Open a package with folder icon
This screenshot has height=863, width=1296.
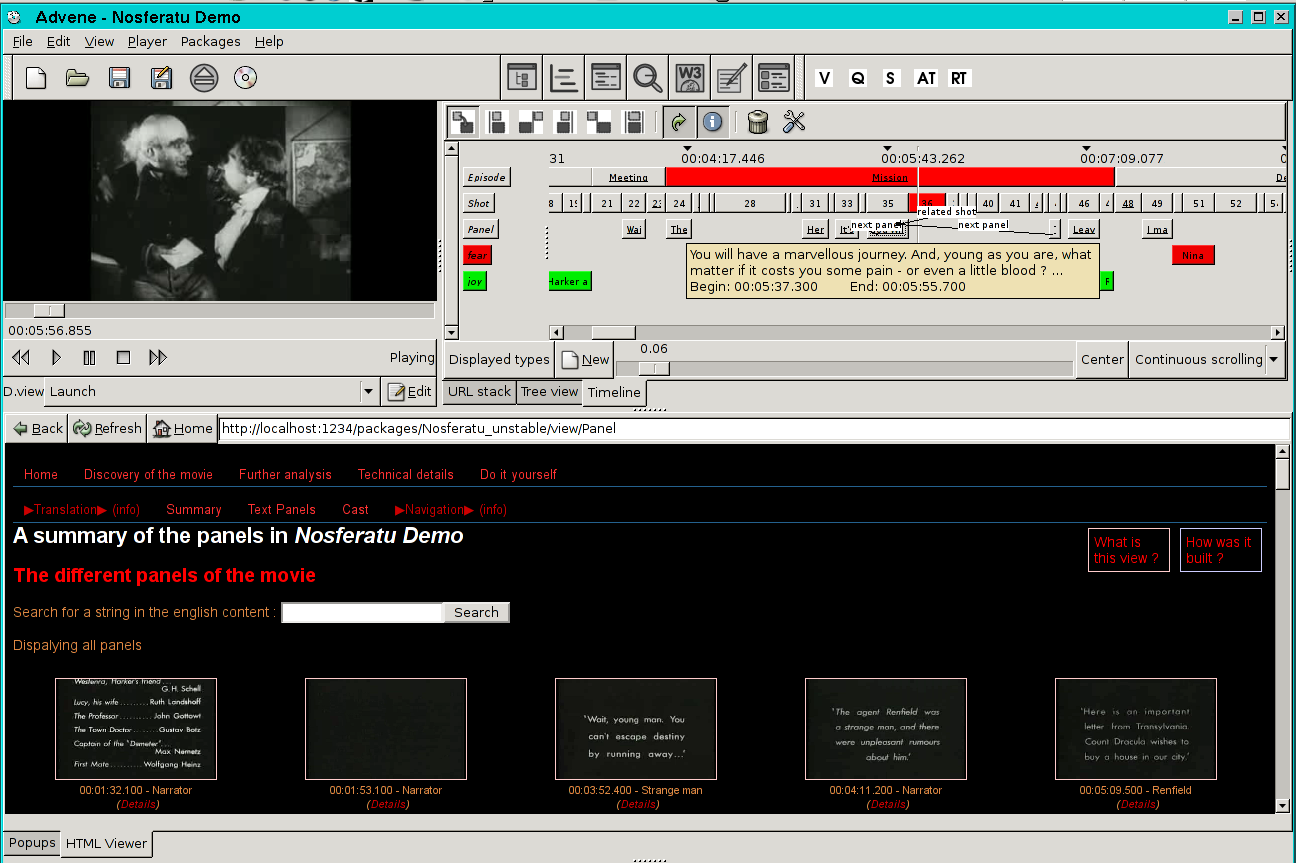78,78
